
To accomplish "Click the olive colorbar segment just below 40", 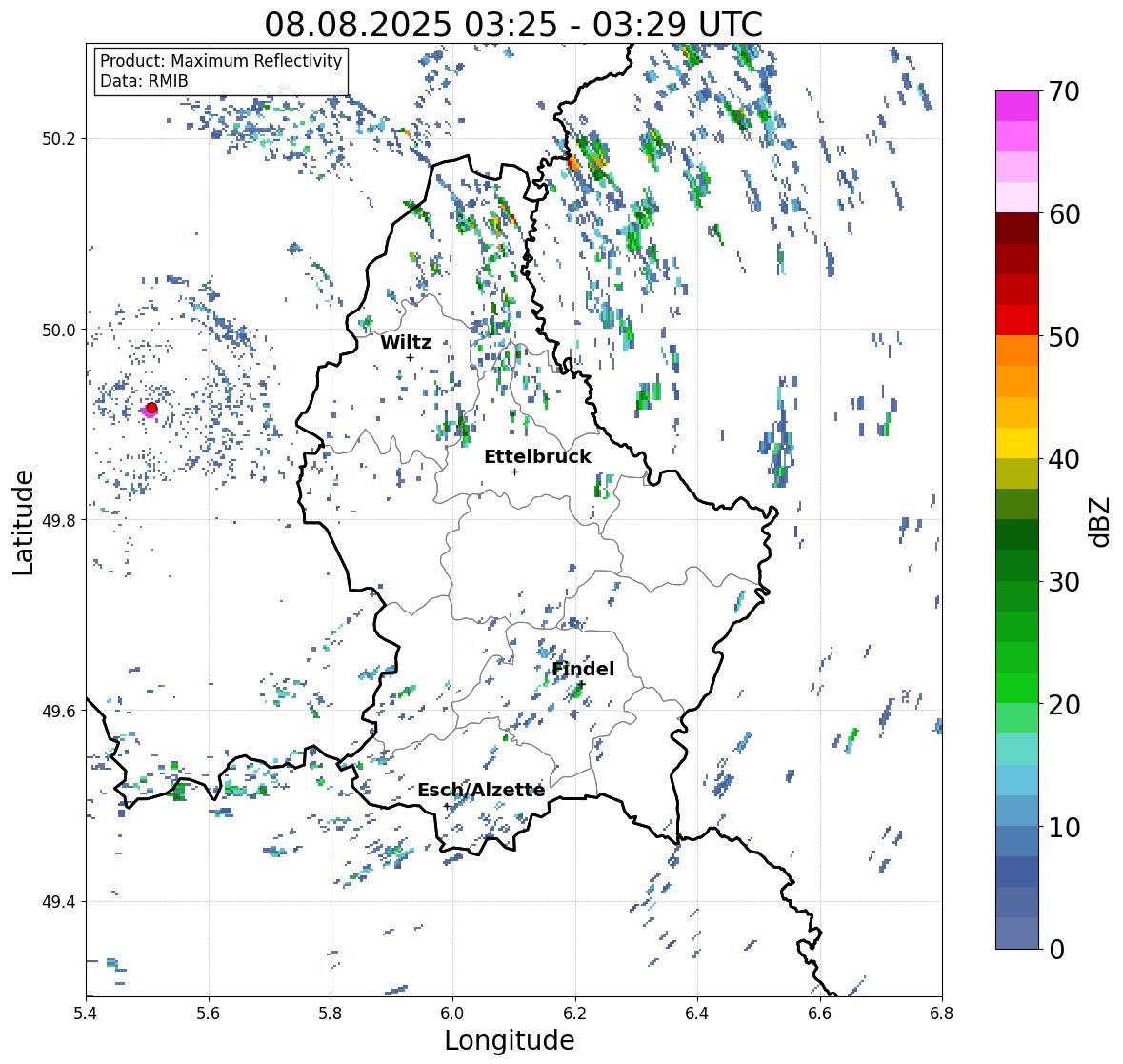I will coord(1017,473).
